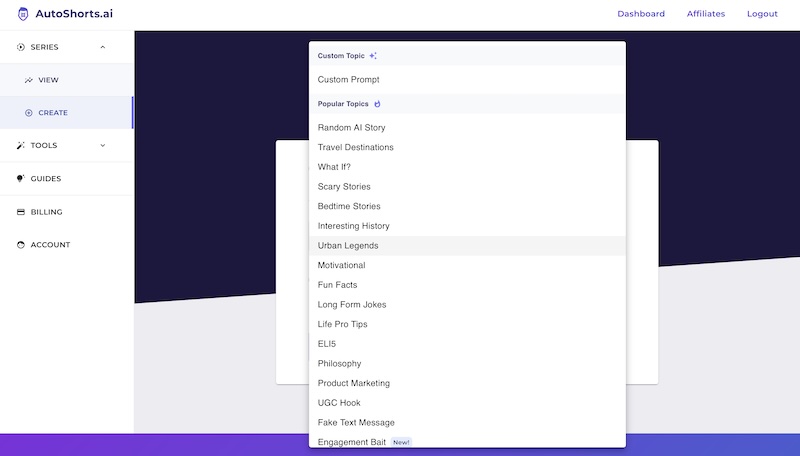Select Engagement Bait option

467,441
